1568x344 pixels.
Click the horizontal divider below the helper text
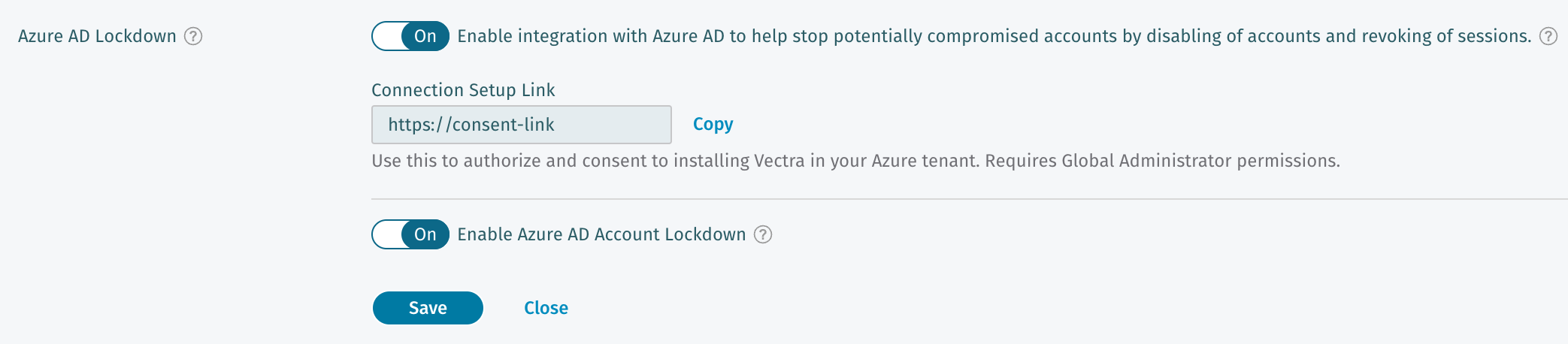(x=968, y=199)
